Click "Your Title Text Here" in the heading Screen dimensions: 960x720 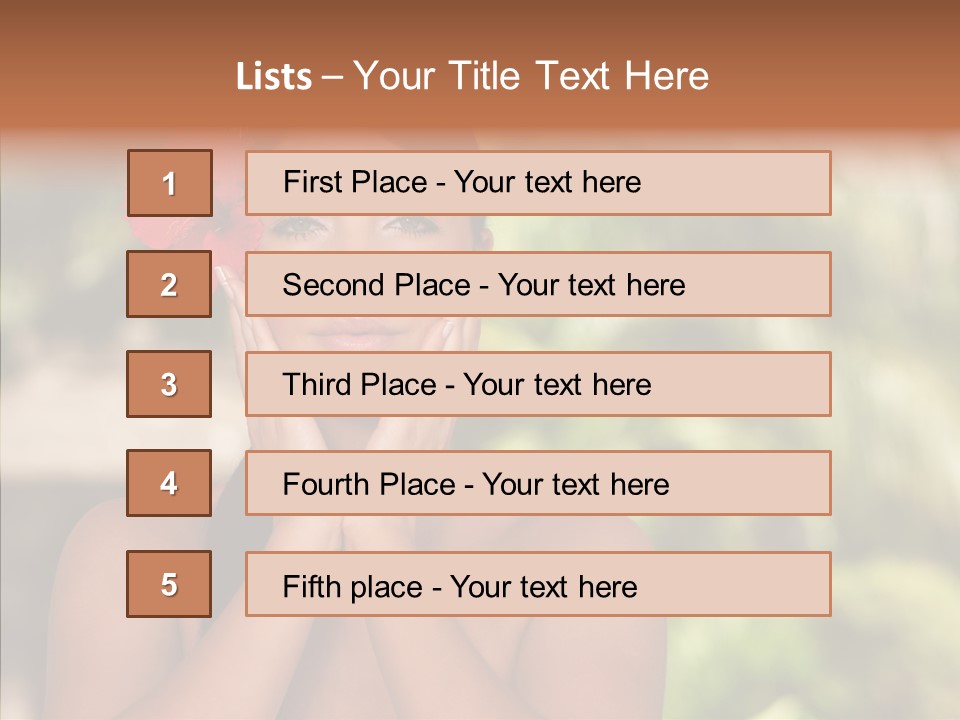coord(531,76)
